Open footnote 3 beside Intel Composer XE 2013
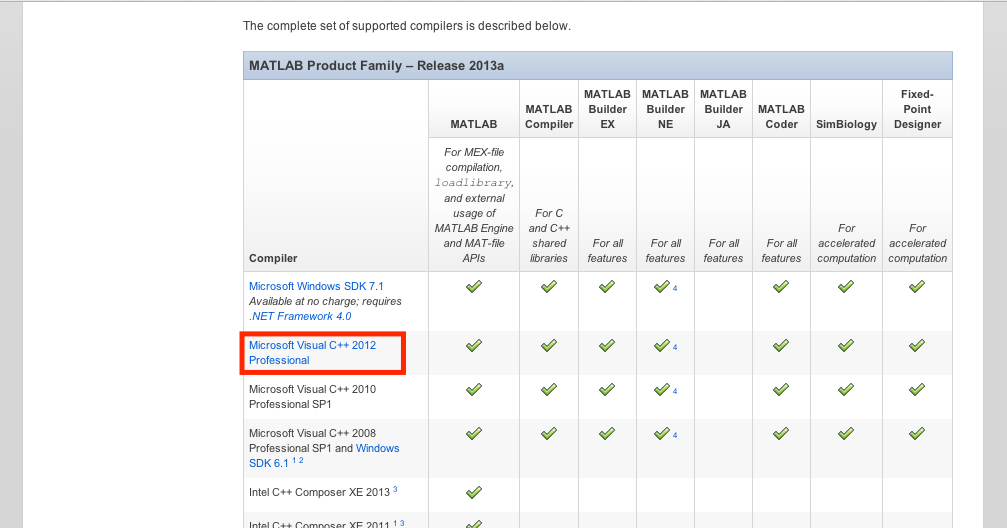Image resolution: width=1007 pixels, height=528 pixels. pyautogui.click(x=395, y=489)
